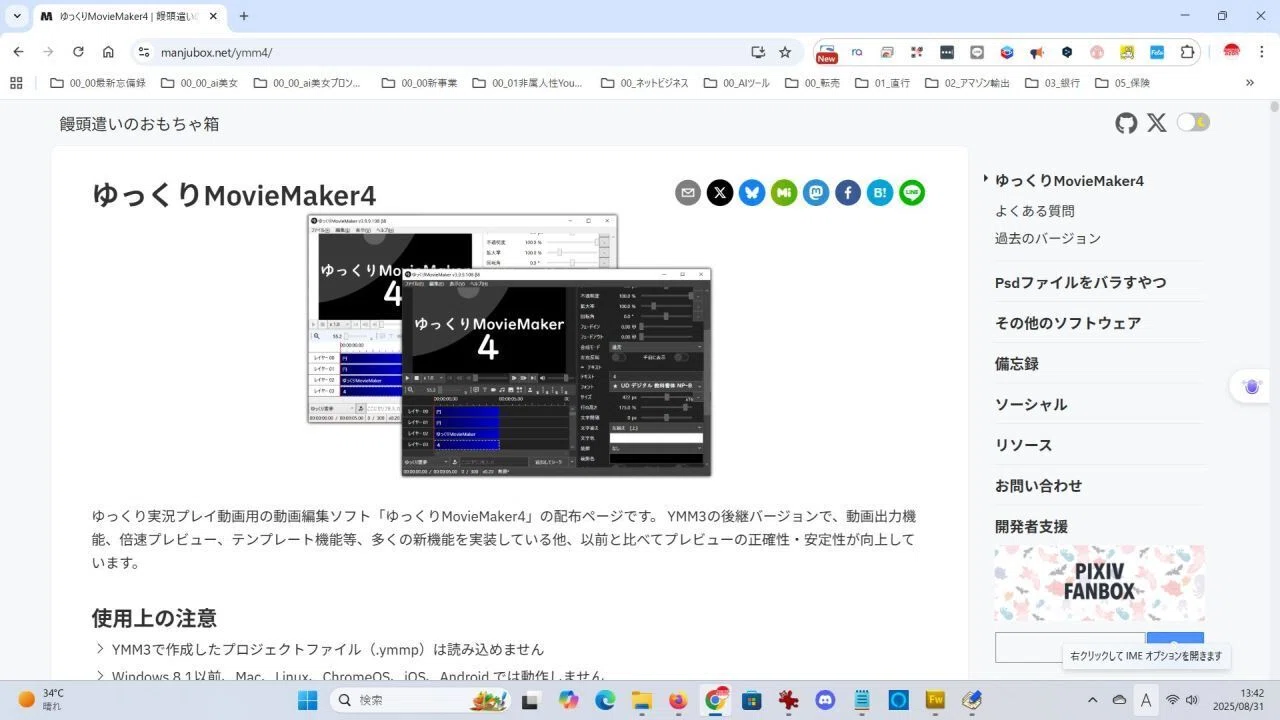Open よくある質問 sidebar link
This screenshot has width=1280, height=720.
click(x=1035, y=211)
